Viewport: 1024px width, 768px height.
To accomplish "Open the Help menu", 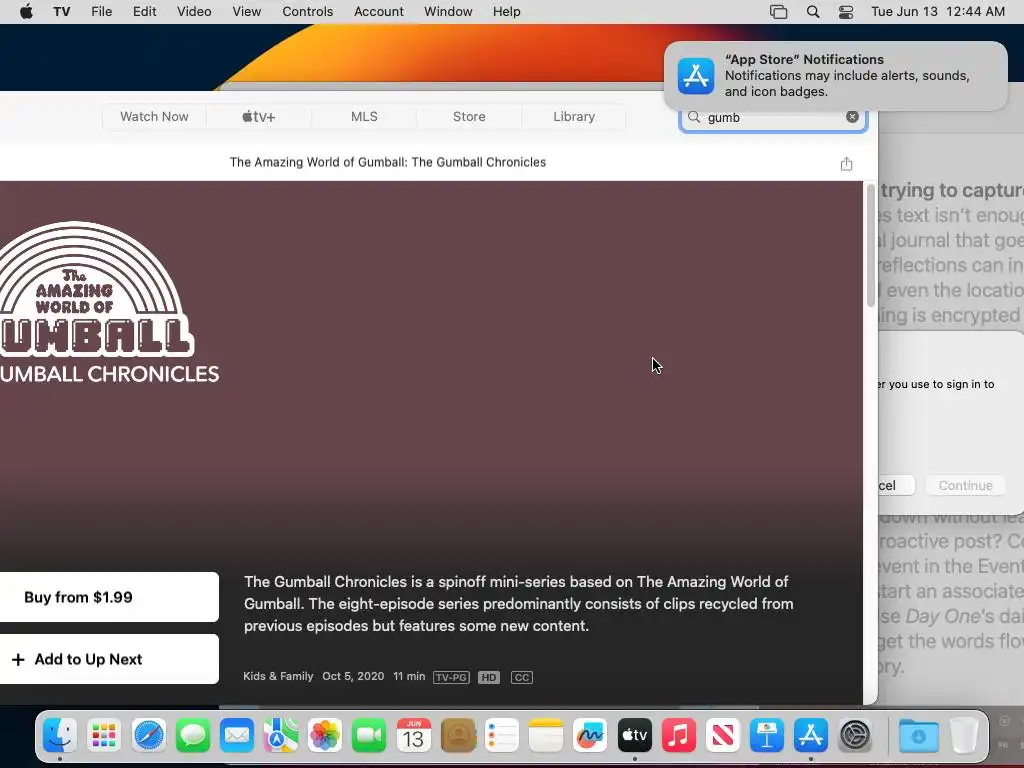I will click(x=507, y=12).
